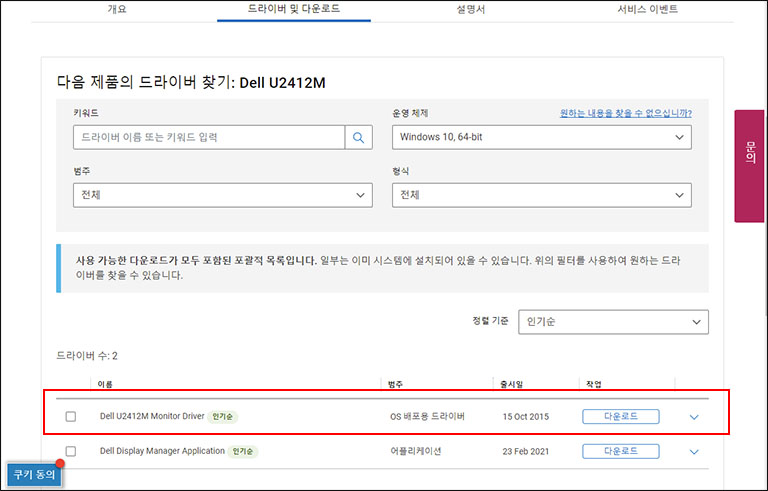768x491 pixels.
Task: Click the Dell Display Manager Application name
Action: 162,451
